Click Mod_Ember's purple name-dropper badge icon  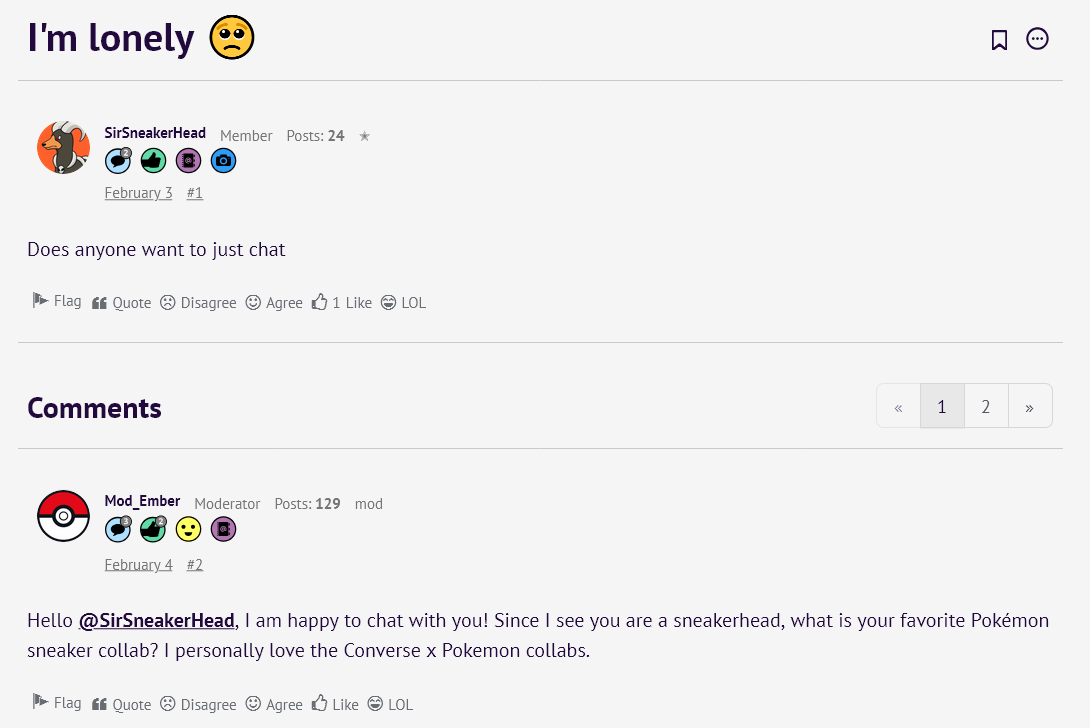(223, 529)
